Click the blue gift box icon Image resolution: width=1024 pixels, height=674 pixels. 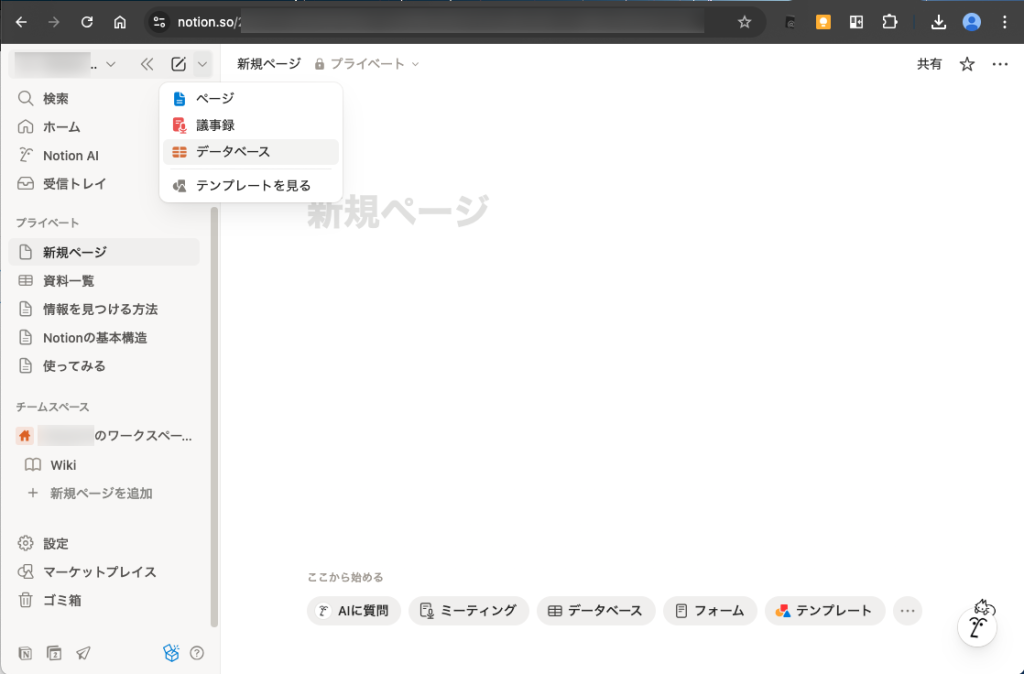click(171, 652)
